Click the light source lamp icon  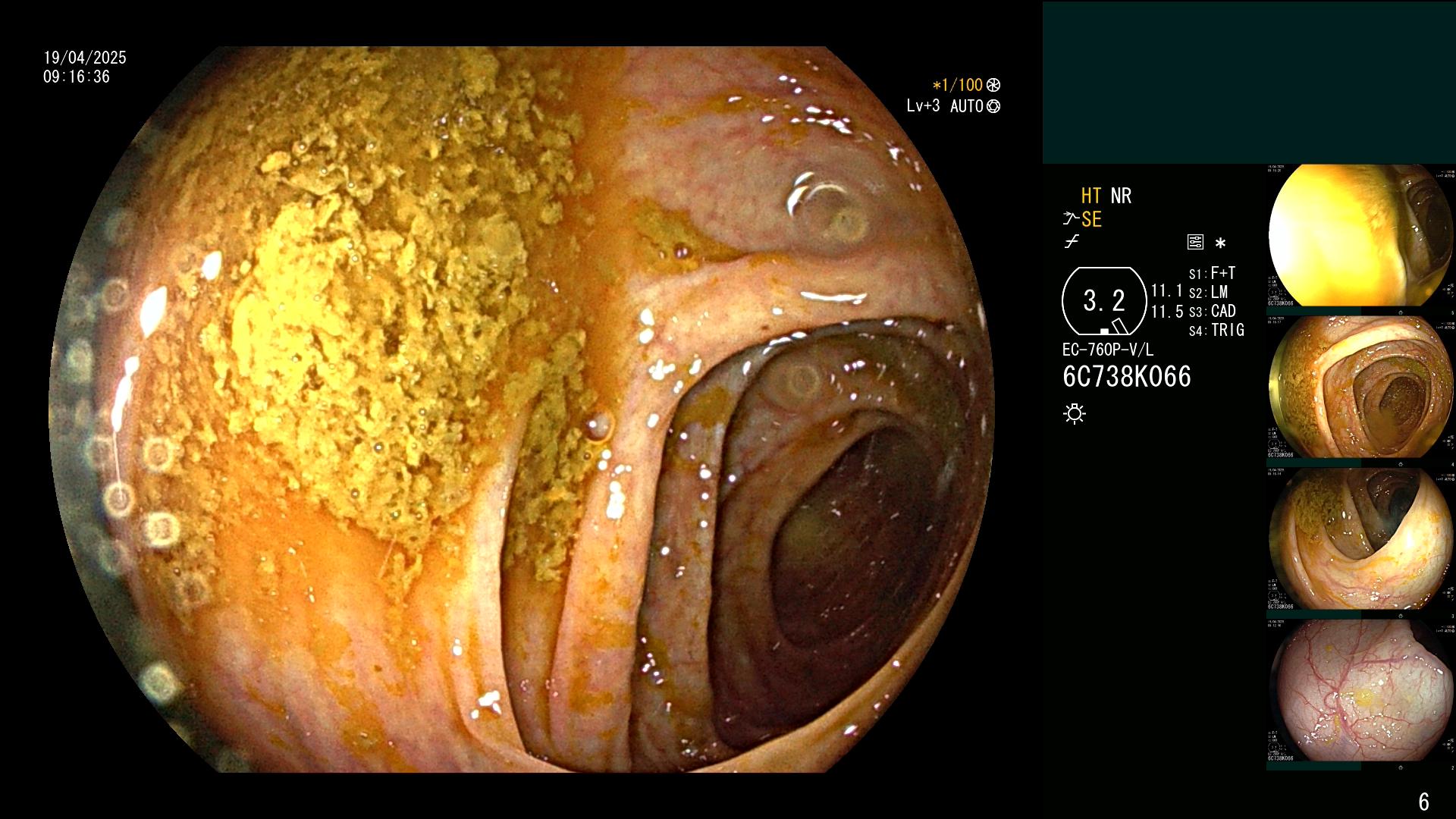(x=1075, y=413)
